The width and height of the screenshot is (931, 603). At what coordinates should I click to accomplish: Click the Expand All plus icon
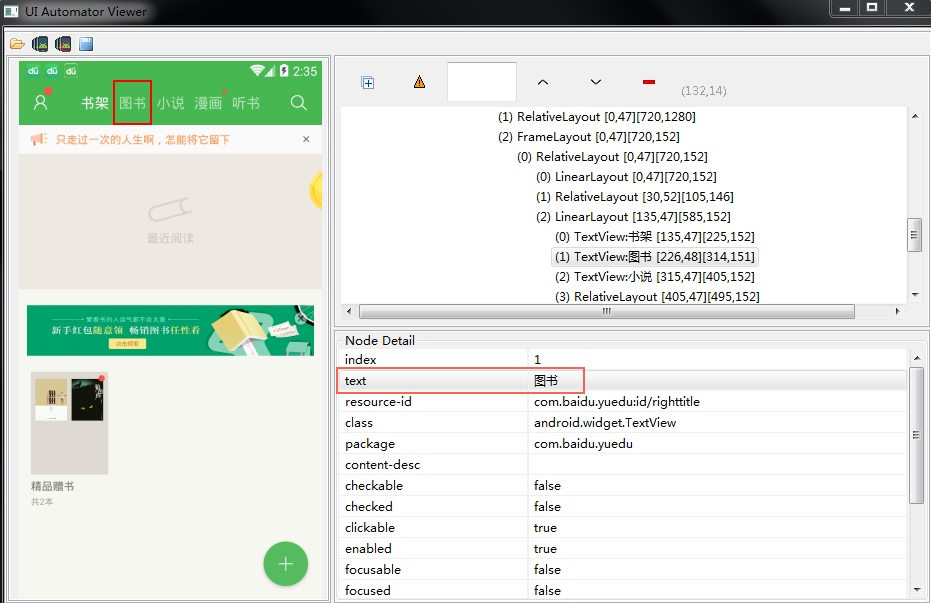click(x=368, y=82)
